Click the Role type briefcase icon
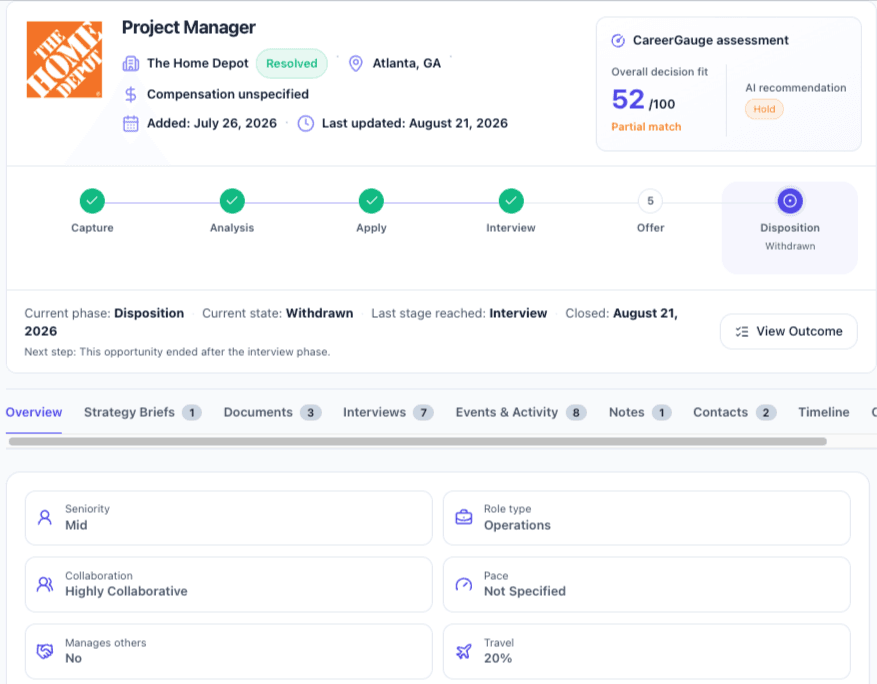877x684 pixels. point(464,518)
